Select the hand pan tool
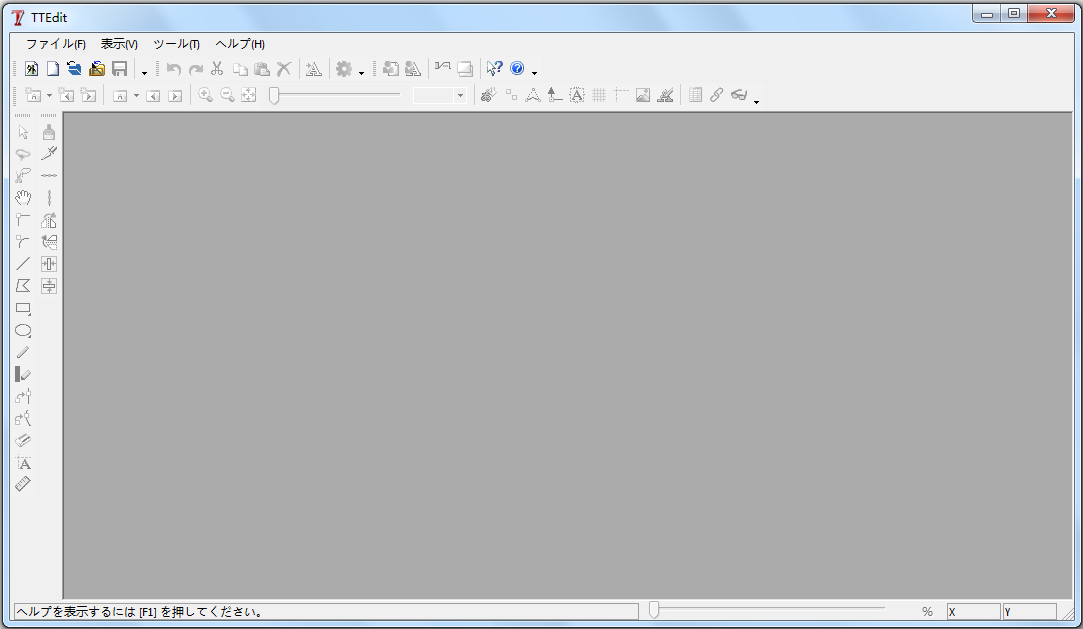Screen dimensions: 1083x629 pos(24,198)
